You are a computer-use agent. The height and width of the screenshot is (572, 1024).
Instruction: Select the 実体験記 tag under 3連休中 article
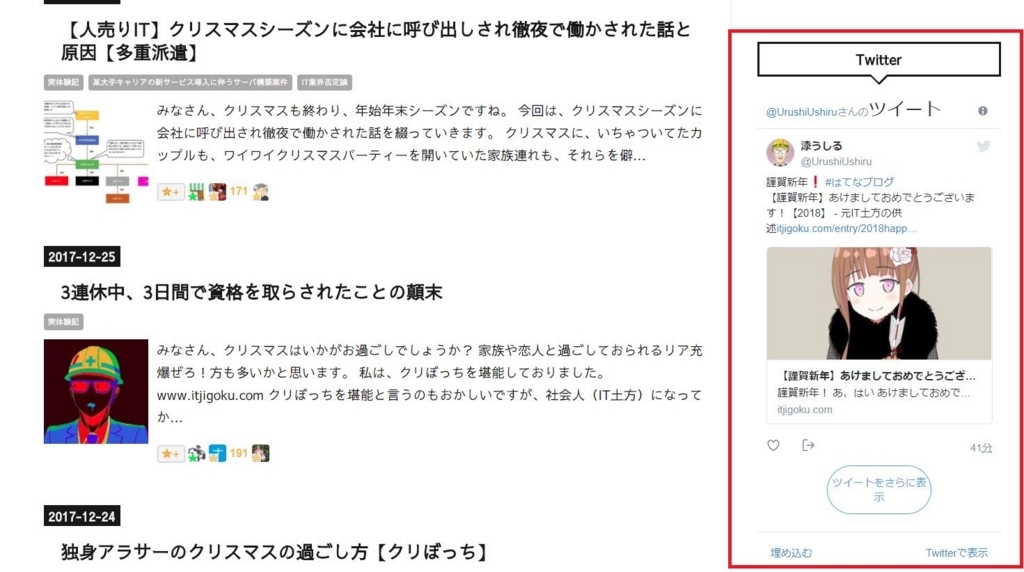pyautogui.click(x=63, y=322)
